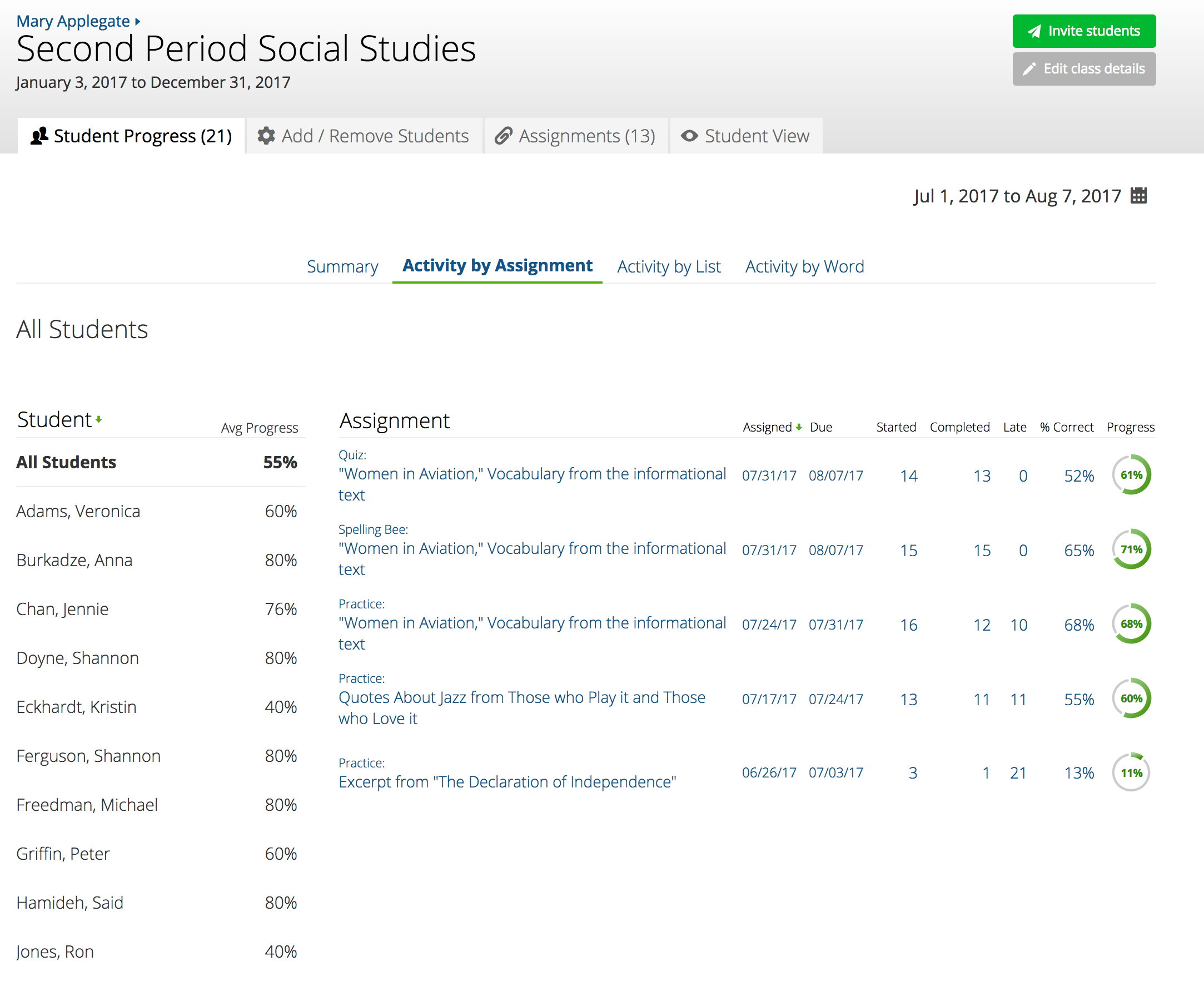Click the 68% progress ring

[1131, 624]
